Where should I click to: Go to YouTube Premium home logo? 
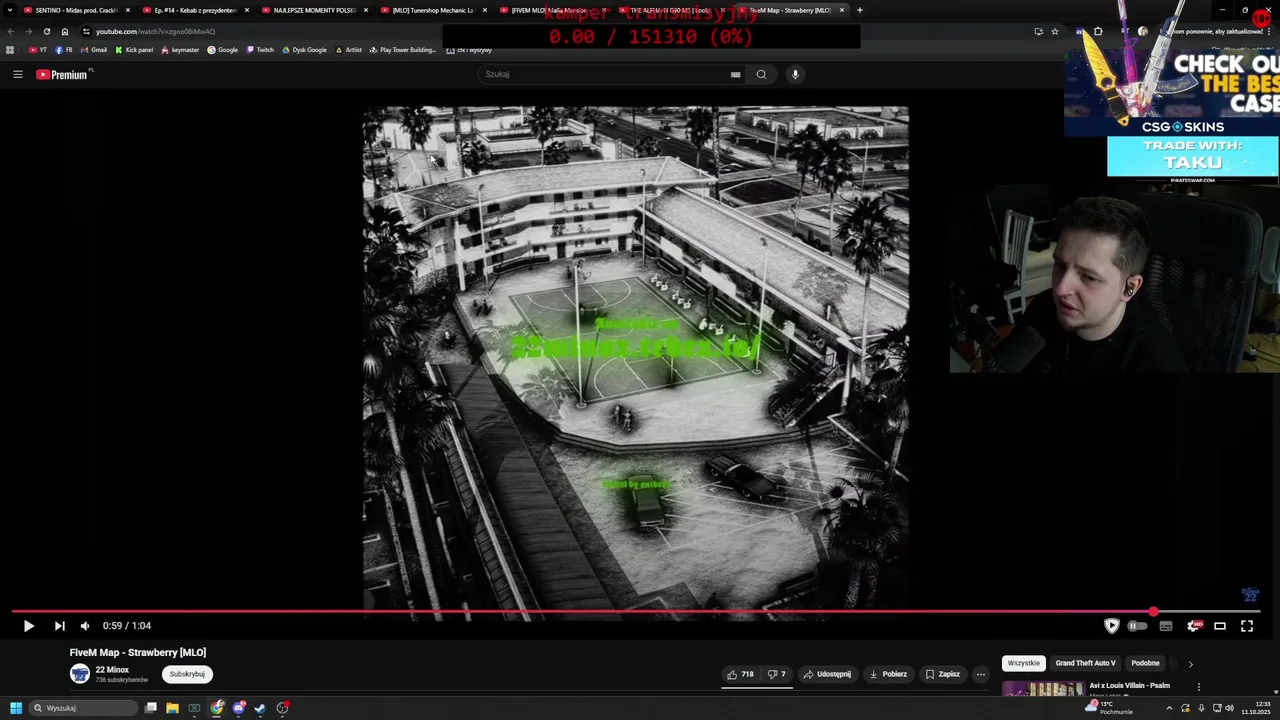(x=64, y=74)
